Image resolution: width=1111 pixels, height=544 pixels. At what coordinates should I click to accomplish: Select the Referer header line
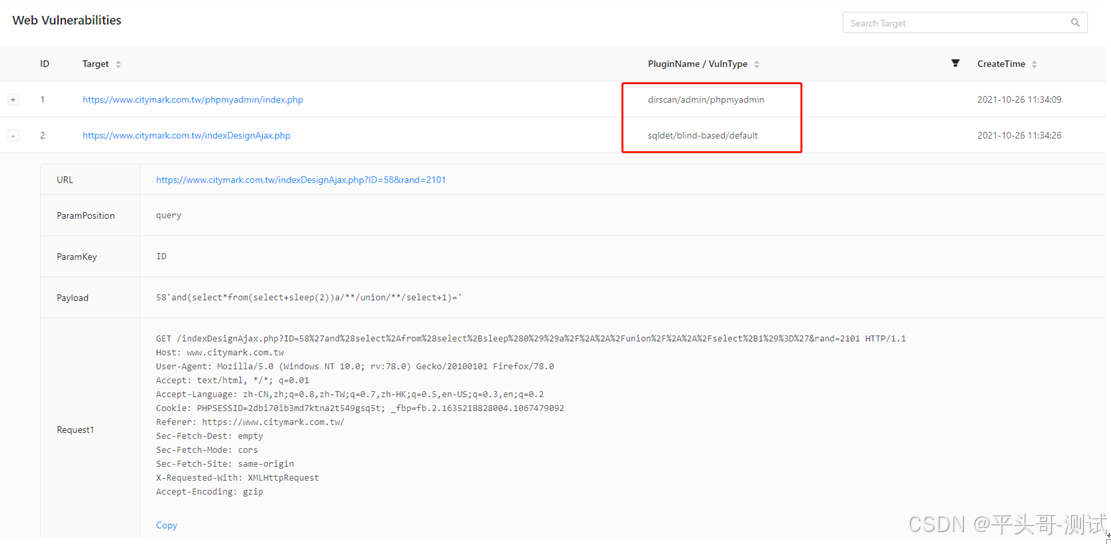[x=250, y=422]
